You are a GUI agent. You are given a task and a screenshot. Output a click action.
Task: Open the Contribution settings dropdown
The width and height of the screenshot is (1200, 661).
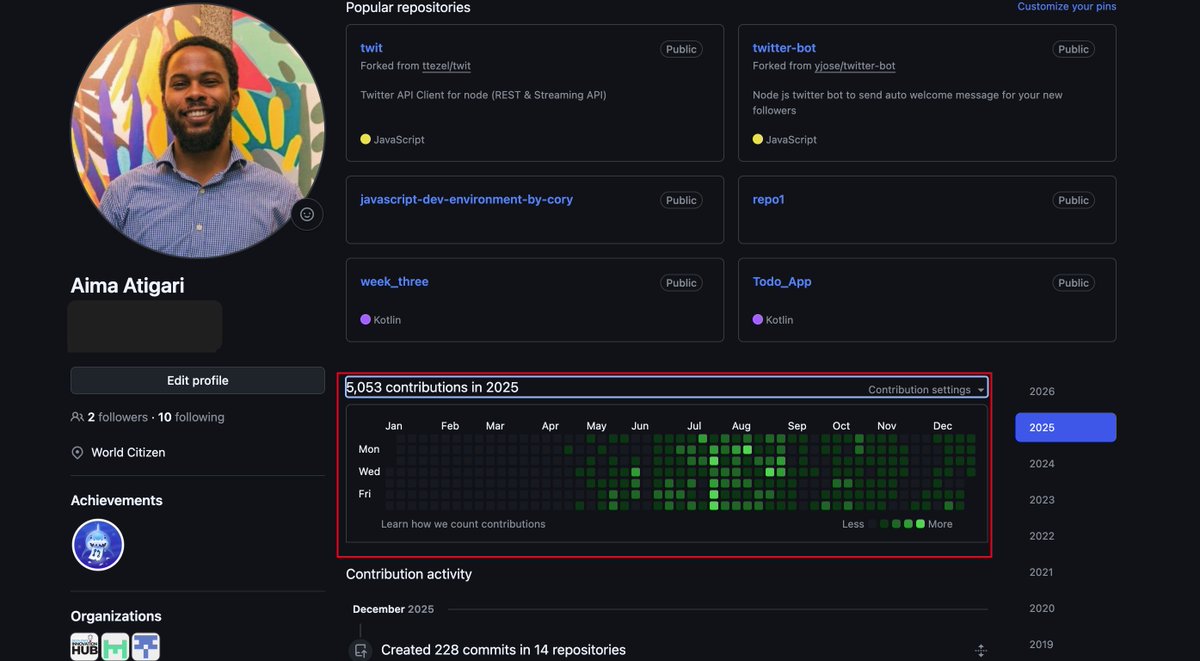(x=926, y=390)
